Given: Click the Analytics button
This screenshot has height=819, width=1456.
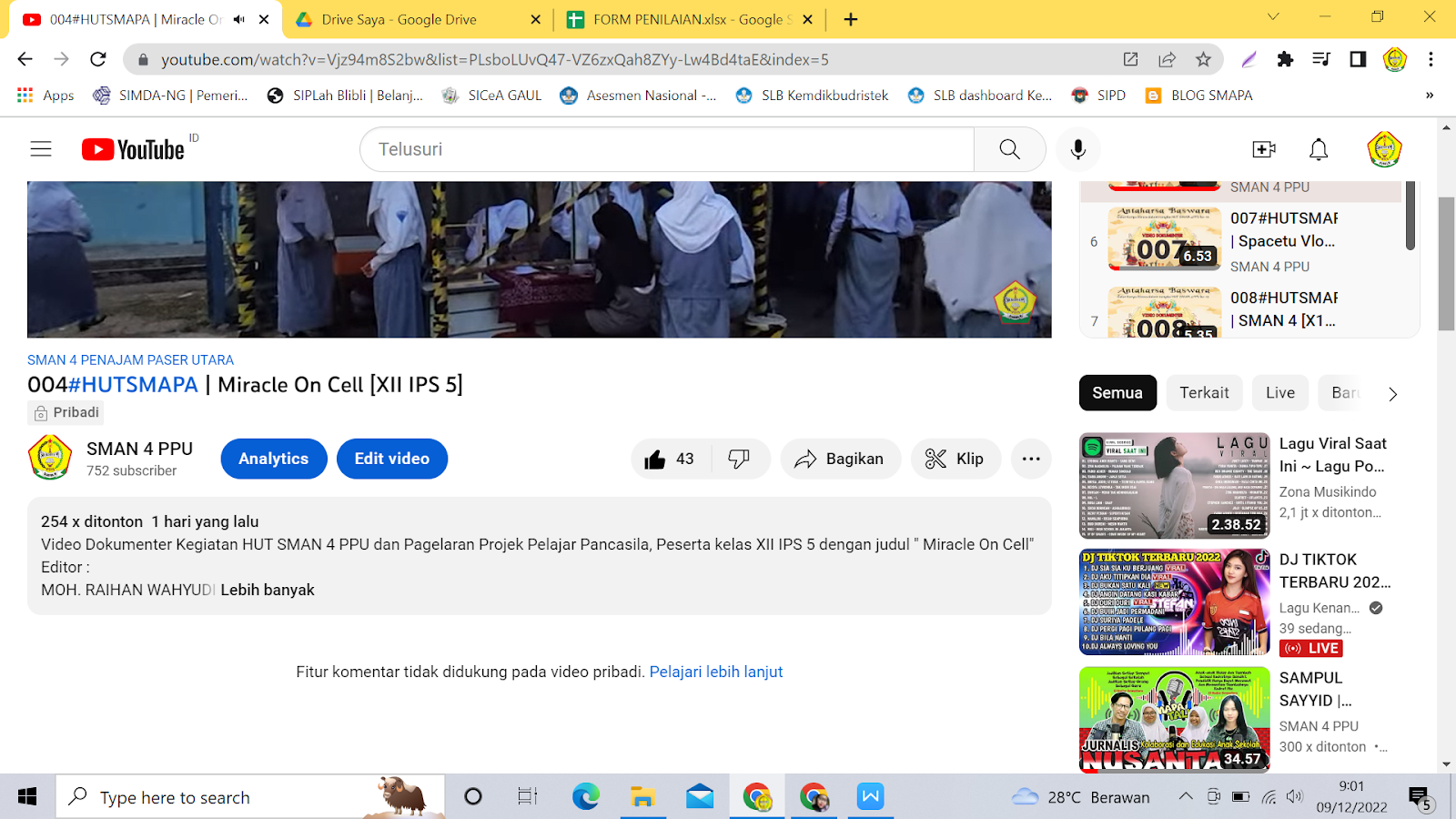Looking at the screenshot, I should [x=274, y=459].
